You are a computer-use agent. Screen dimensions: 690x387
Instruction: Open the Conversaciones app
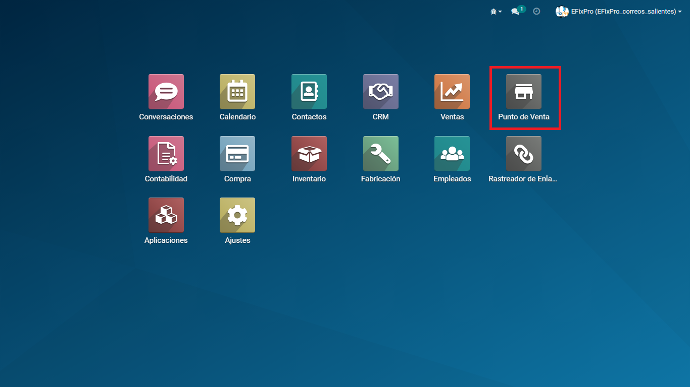point(166,92)
